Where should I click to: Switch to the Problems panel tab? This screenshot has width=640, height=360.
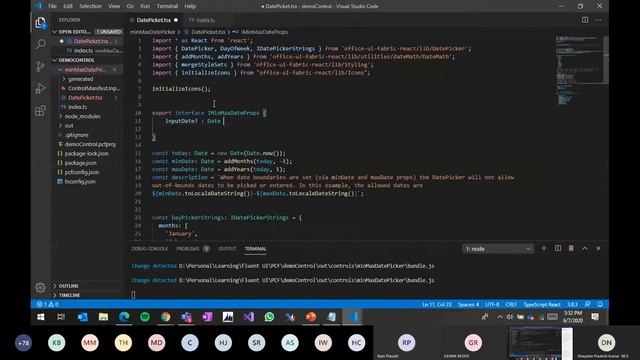coord(192,249)
